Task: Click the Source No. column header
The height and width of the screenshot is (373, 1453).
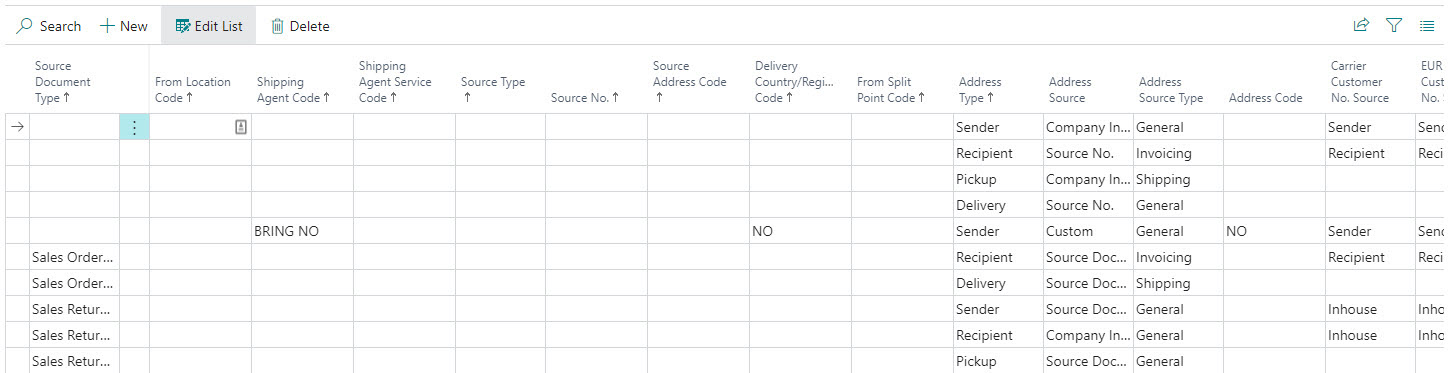Action: [585, 98]
